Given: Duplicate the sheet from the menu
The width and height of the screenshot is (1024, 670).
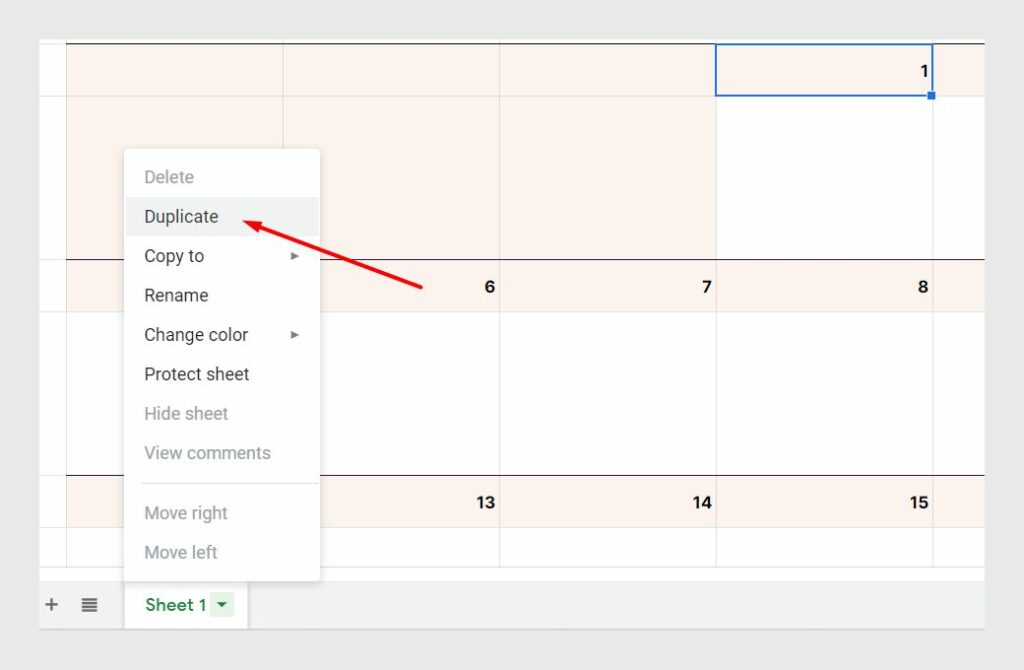Looking at the screenshot, I should pyautogui.click(x=181, y=216).
